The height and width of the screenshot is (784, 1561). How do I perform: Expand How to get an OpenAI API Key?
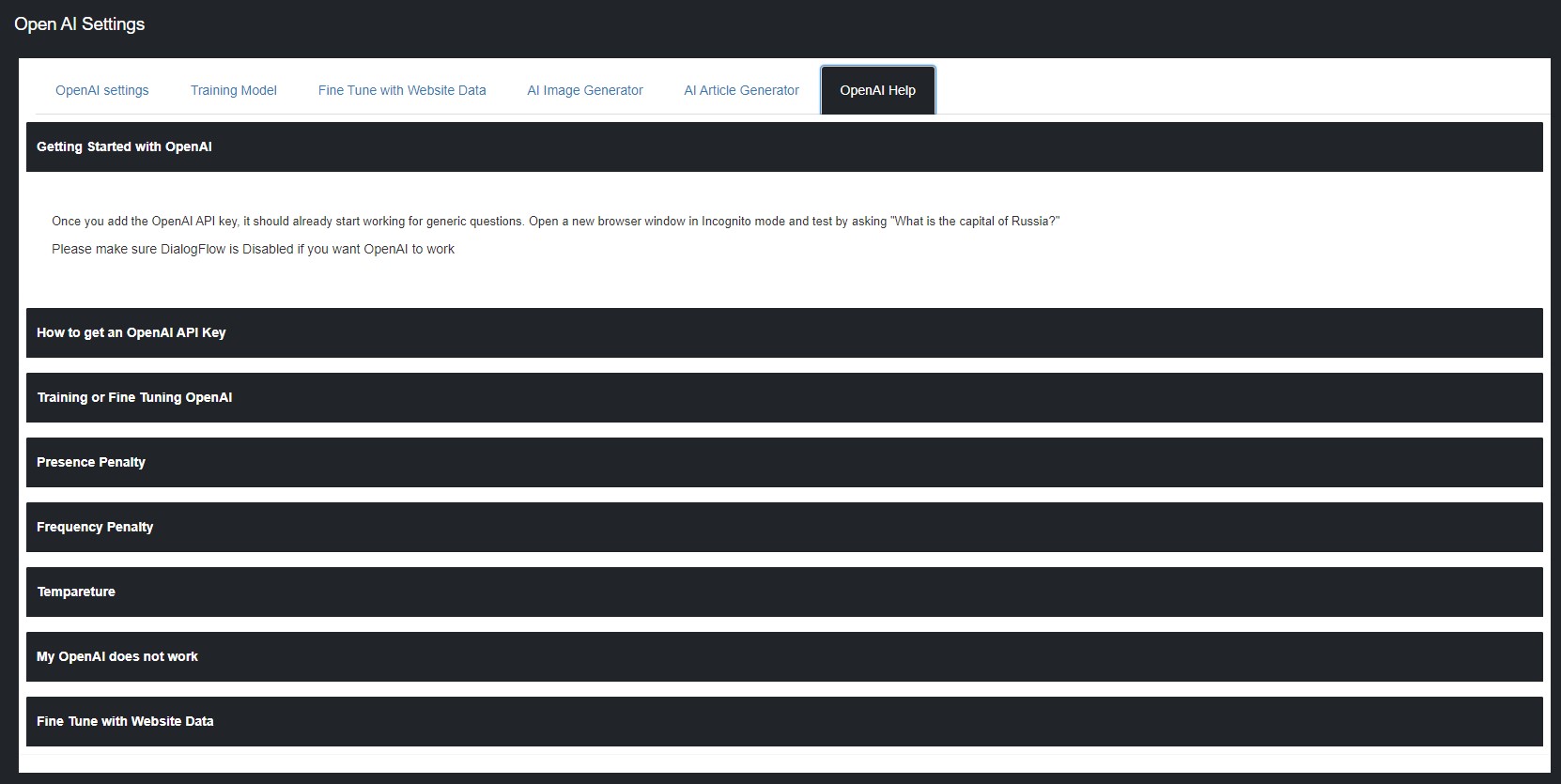click(x=784, y=332)
